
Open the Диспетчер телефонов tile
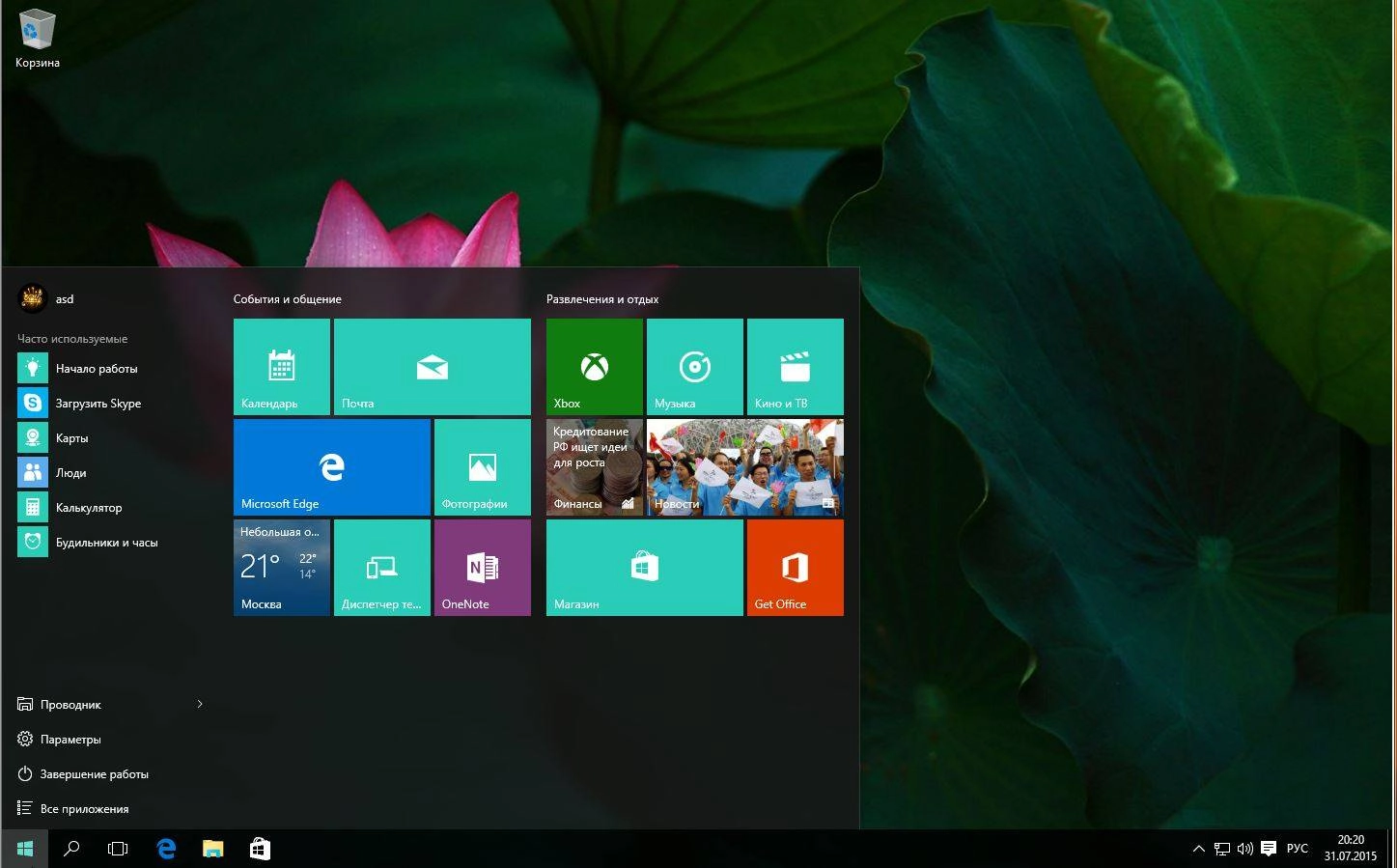(x=382, y=568)
